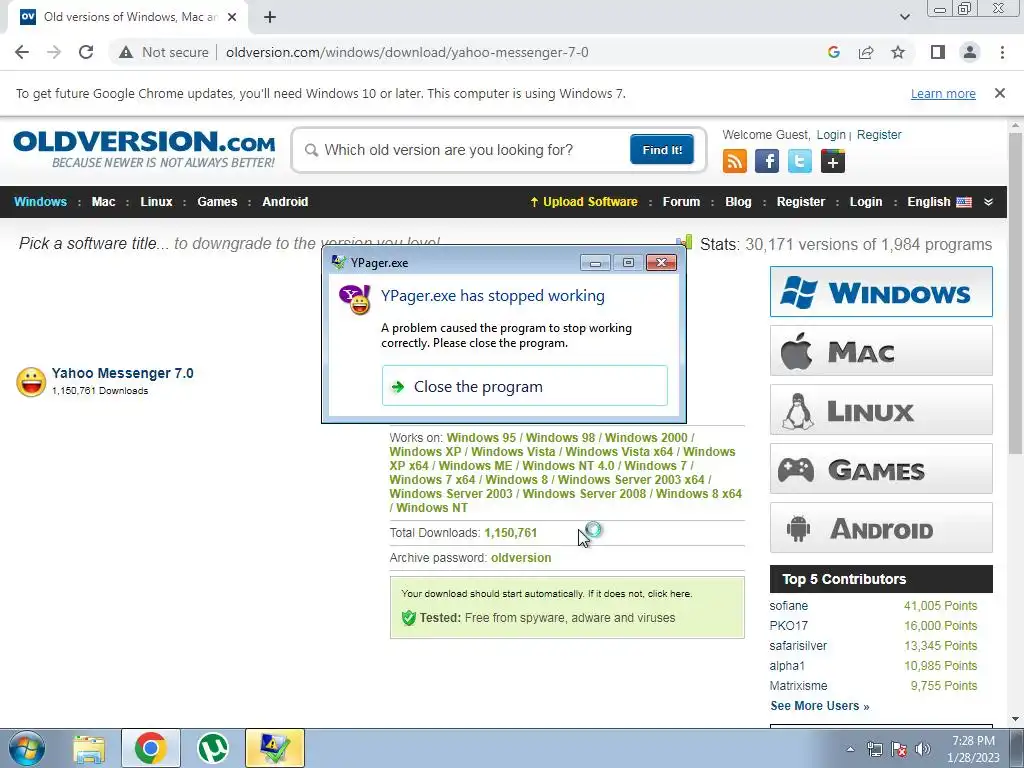Click the OldVersion.com logo
This screenshot has width=1024, height=768.
coord(144,150)
